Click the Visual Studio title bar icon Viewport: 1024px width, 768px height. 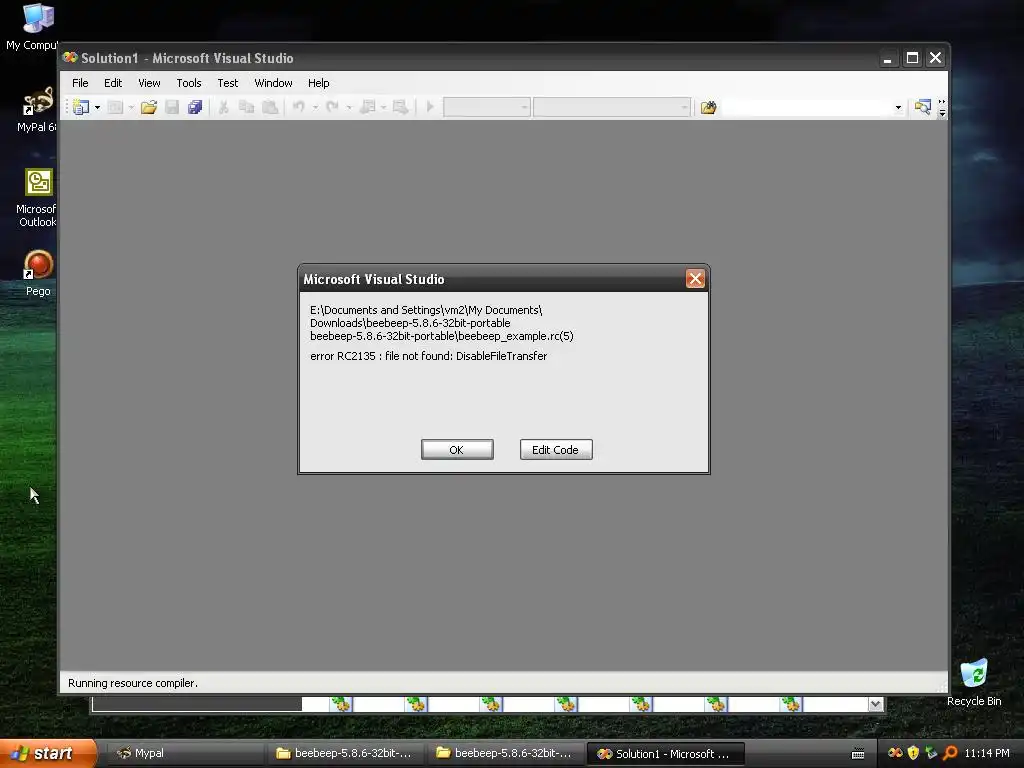pos(70,57)
